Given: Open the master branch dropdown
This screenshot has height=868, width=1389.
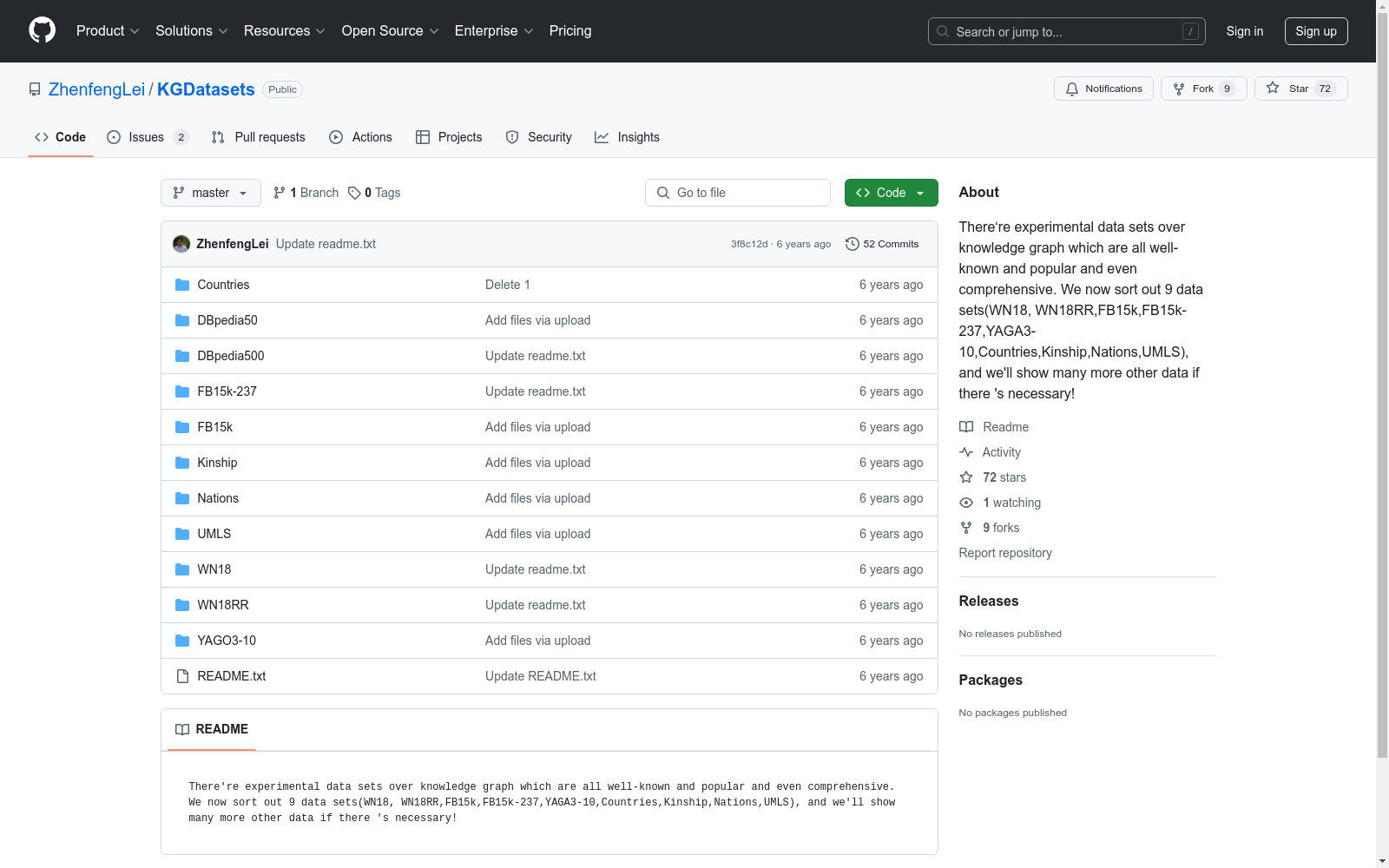Looking at the screenshot, I should pyautogui.click(x=211, y=193).
